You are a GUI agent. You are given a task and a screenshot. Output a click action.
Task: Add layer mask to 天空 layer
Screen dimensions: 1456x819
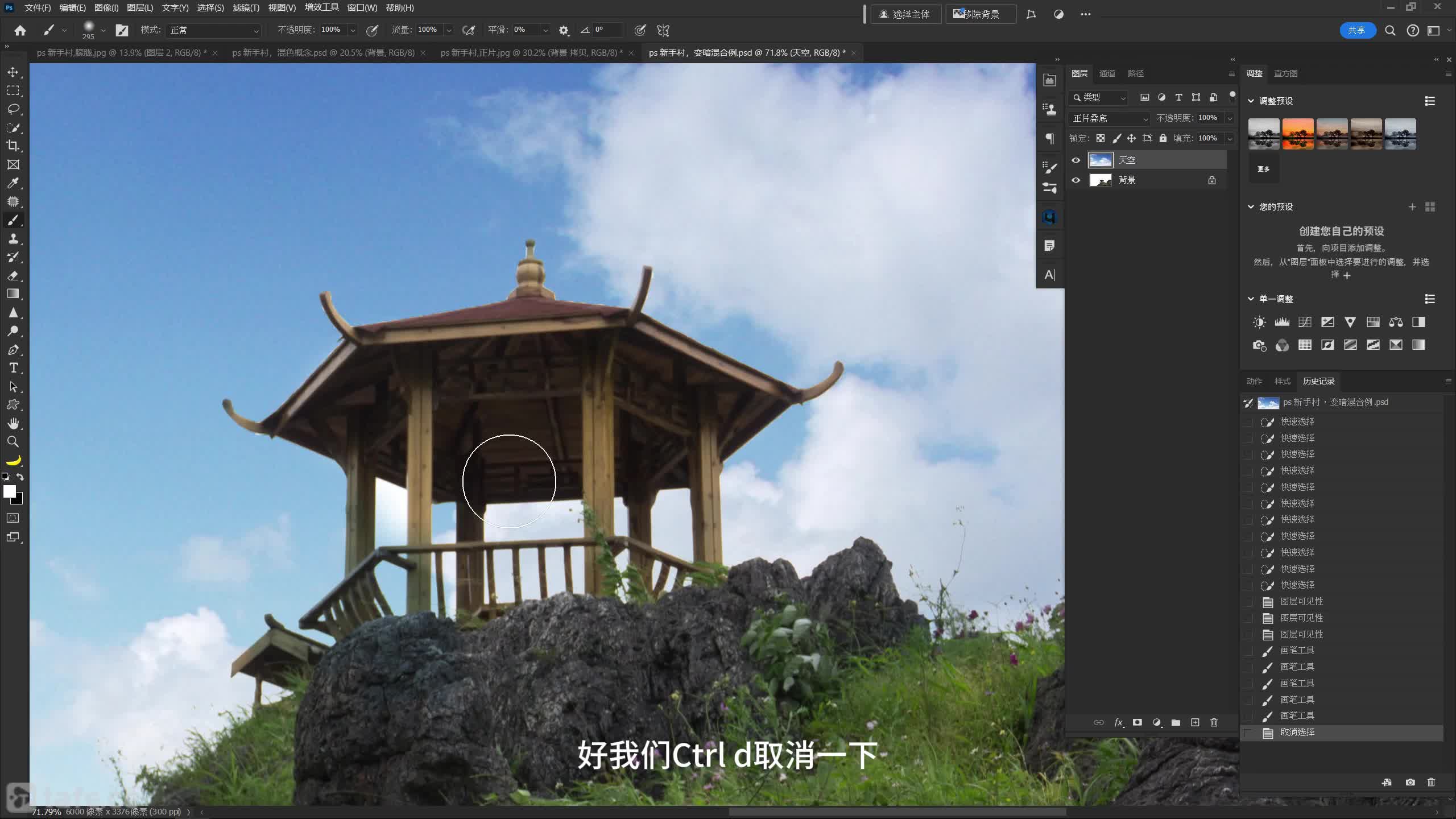coord(1137,722)
